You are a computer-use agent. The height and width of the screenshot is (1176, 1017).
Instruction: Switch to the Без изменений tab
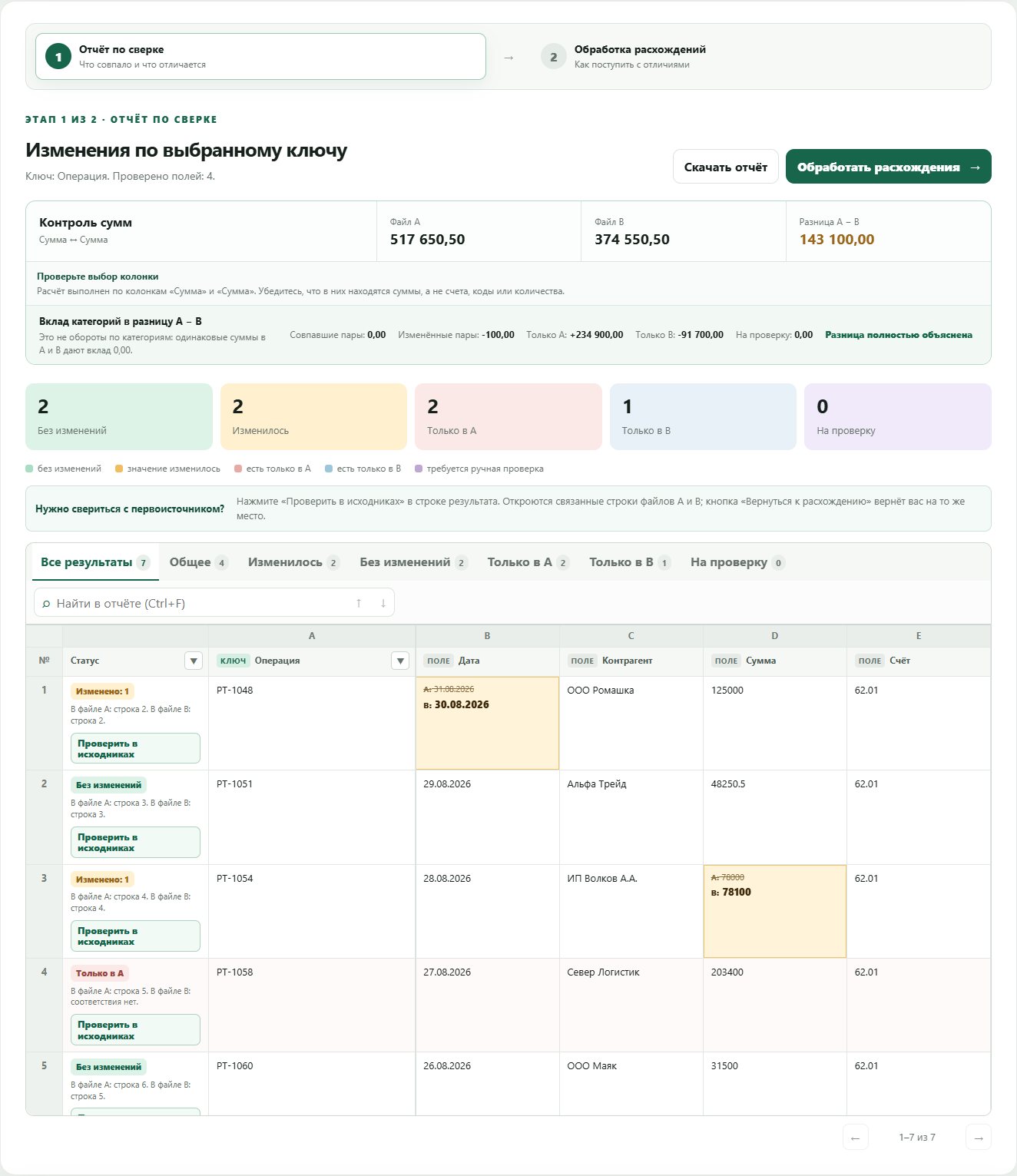coord(413,562)
